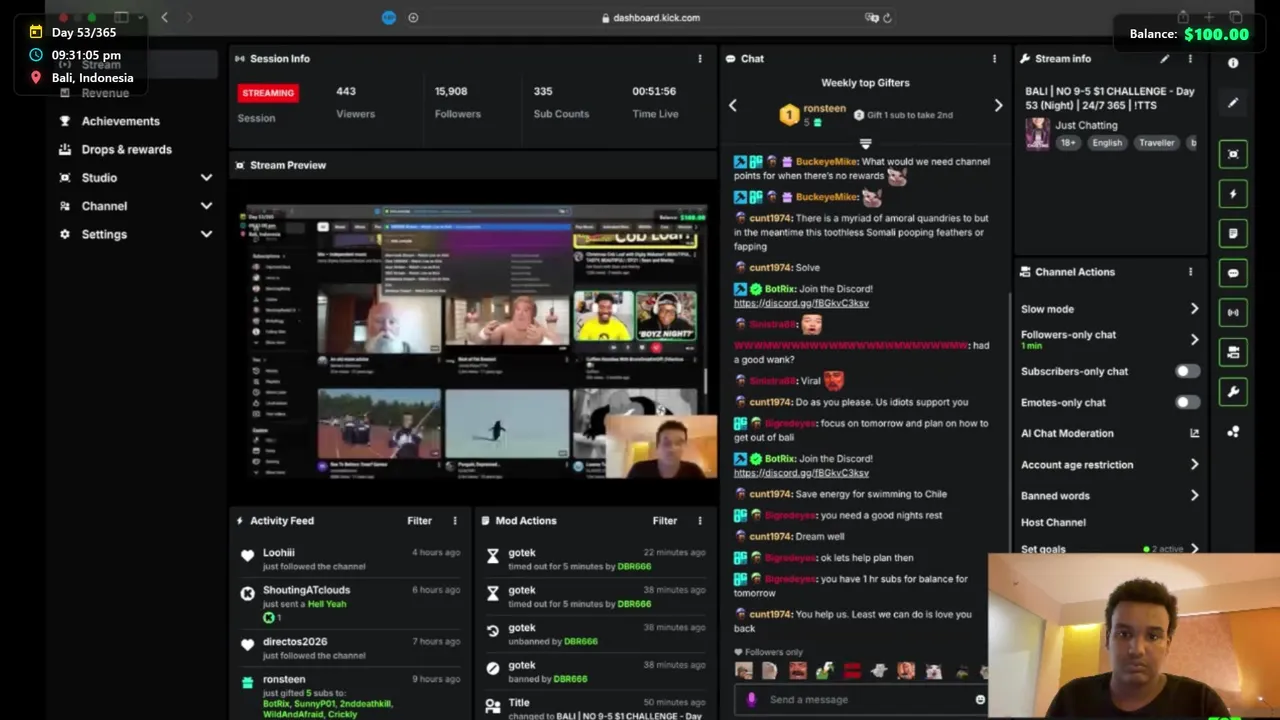
Task: Open the Session Info three-dot menu
Action: click(700, 59)
